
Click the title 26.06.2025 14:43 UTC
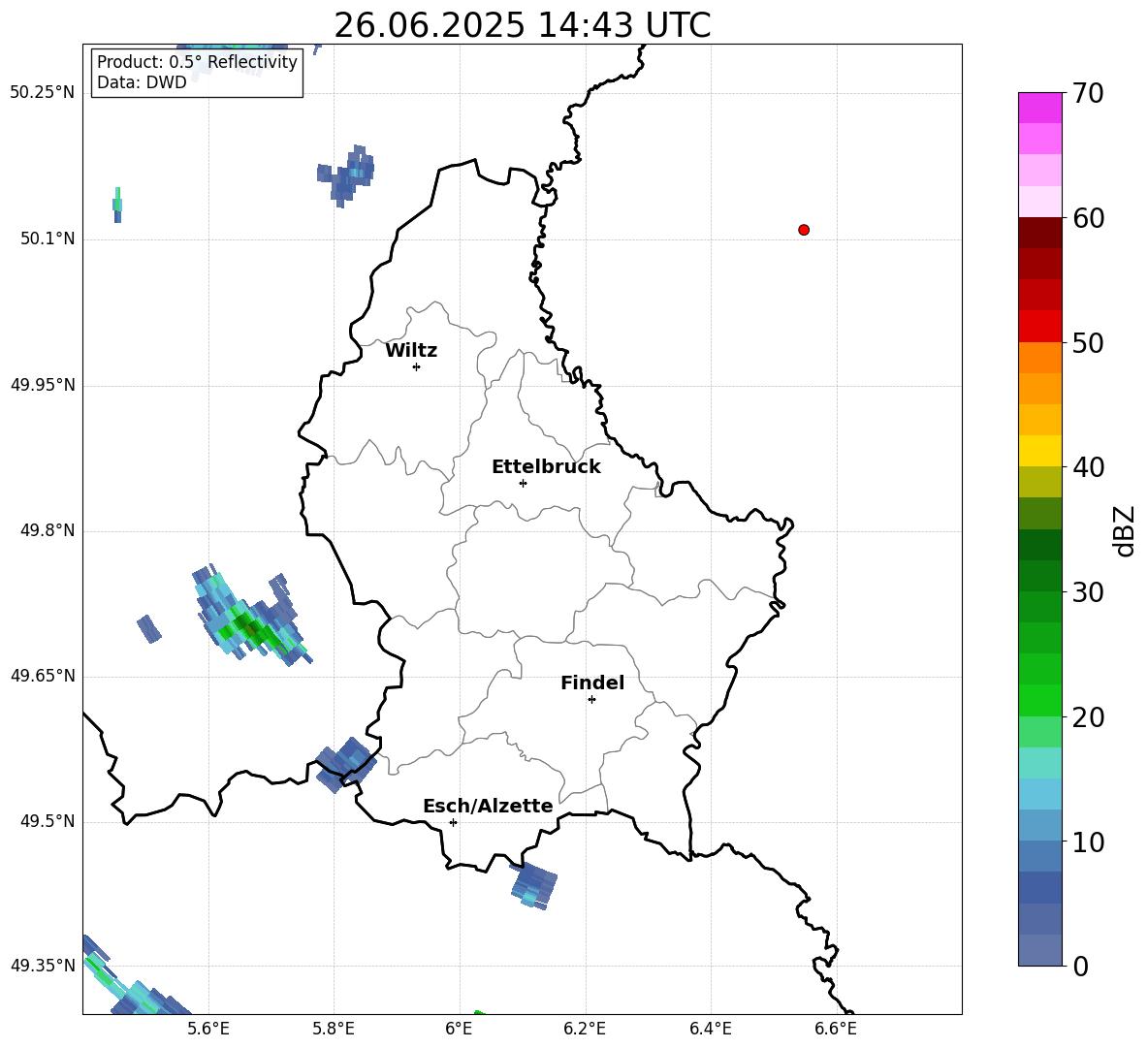coord(523,25)
